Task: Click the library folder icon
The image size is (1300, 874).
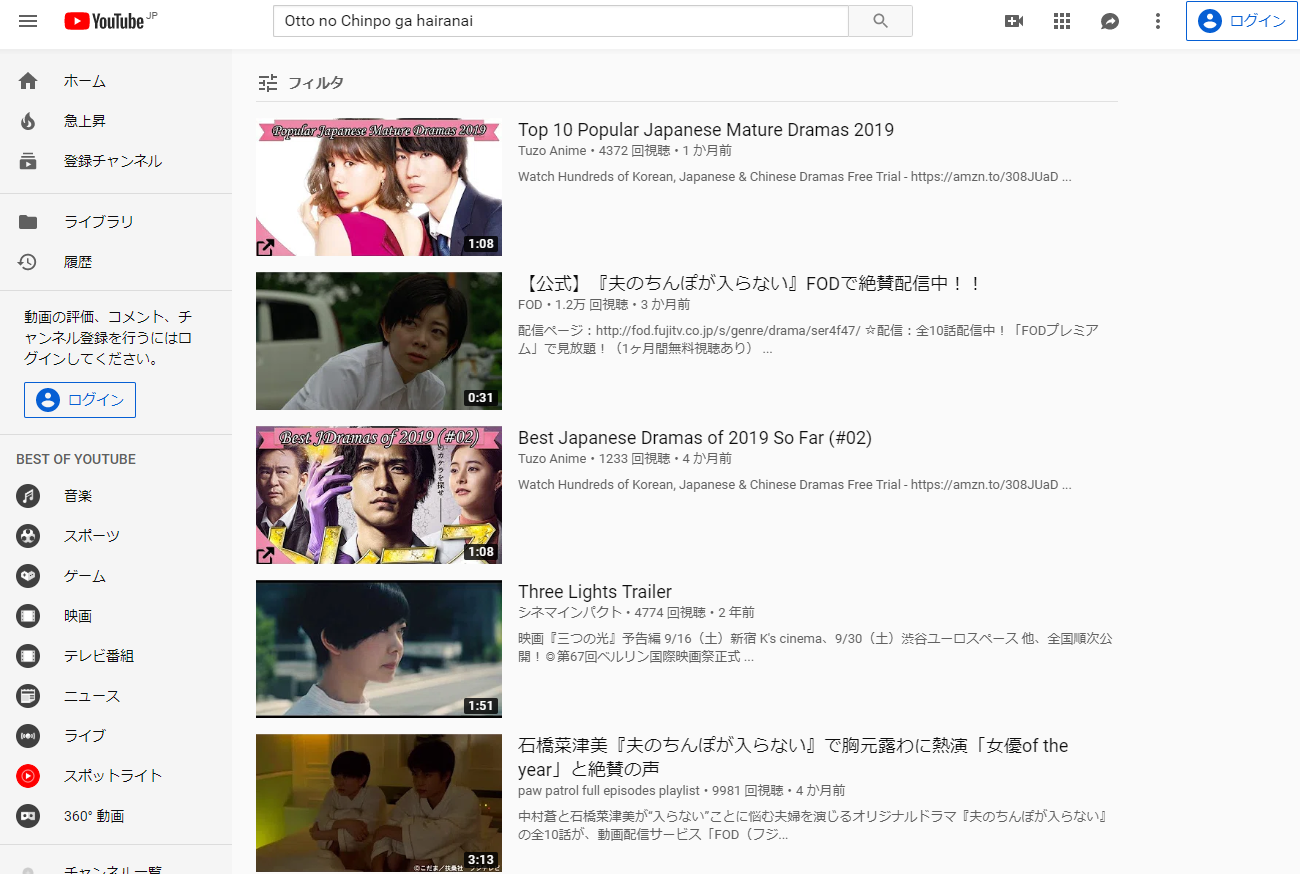Action: click(28, 222)
